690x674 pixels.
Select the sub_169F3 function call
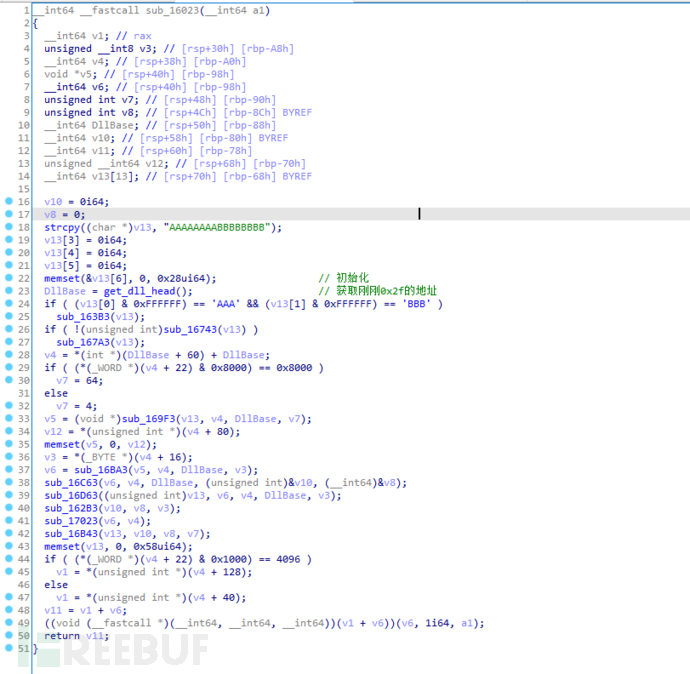(x=148, y=419)
